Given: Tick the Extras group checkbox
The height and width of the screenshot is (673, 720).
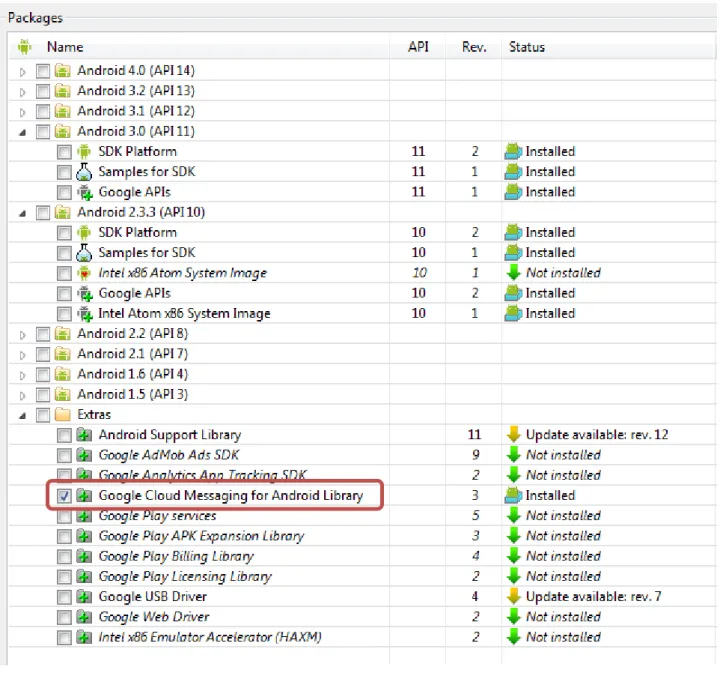Looking at the screenshot, I should tap(43, 415).
